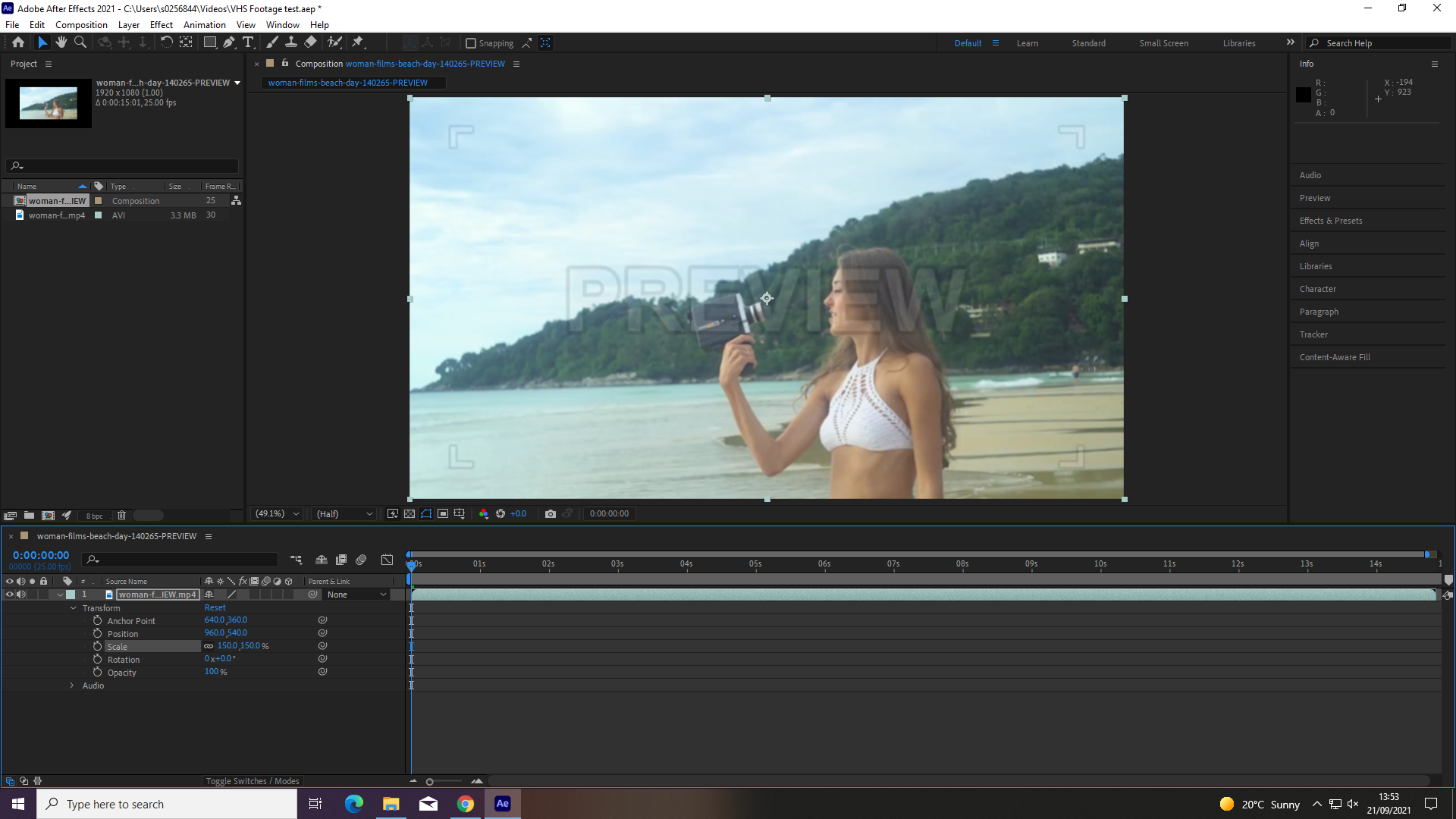Screen dimensions: 1456x819
Task: Hide layer 1 video with eye toggle
Action: (10, 595)
